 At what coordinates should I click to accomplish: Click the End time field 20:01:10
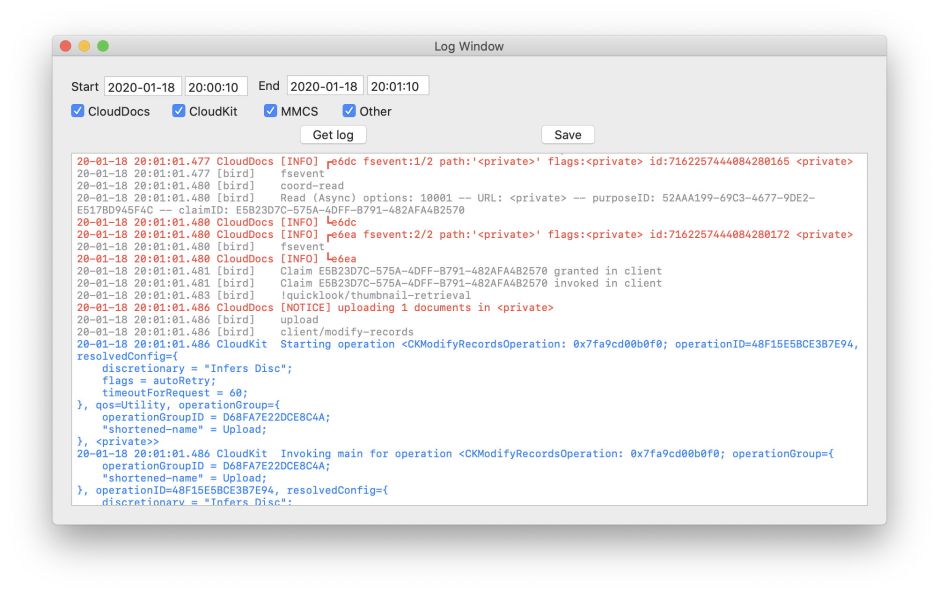[397, 87]
